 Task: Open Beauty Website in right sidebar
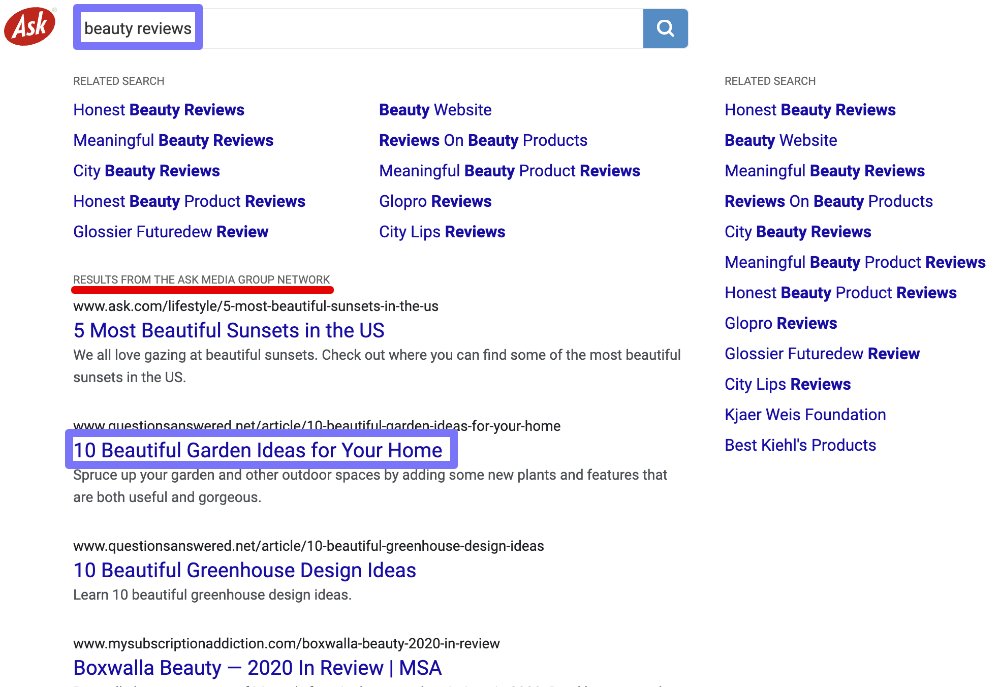[781, 140]
